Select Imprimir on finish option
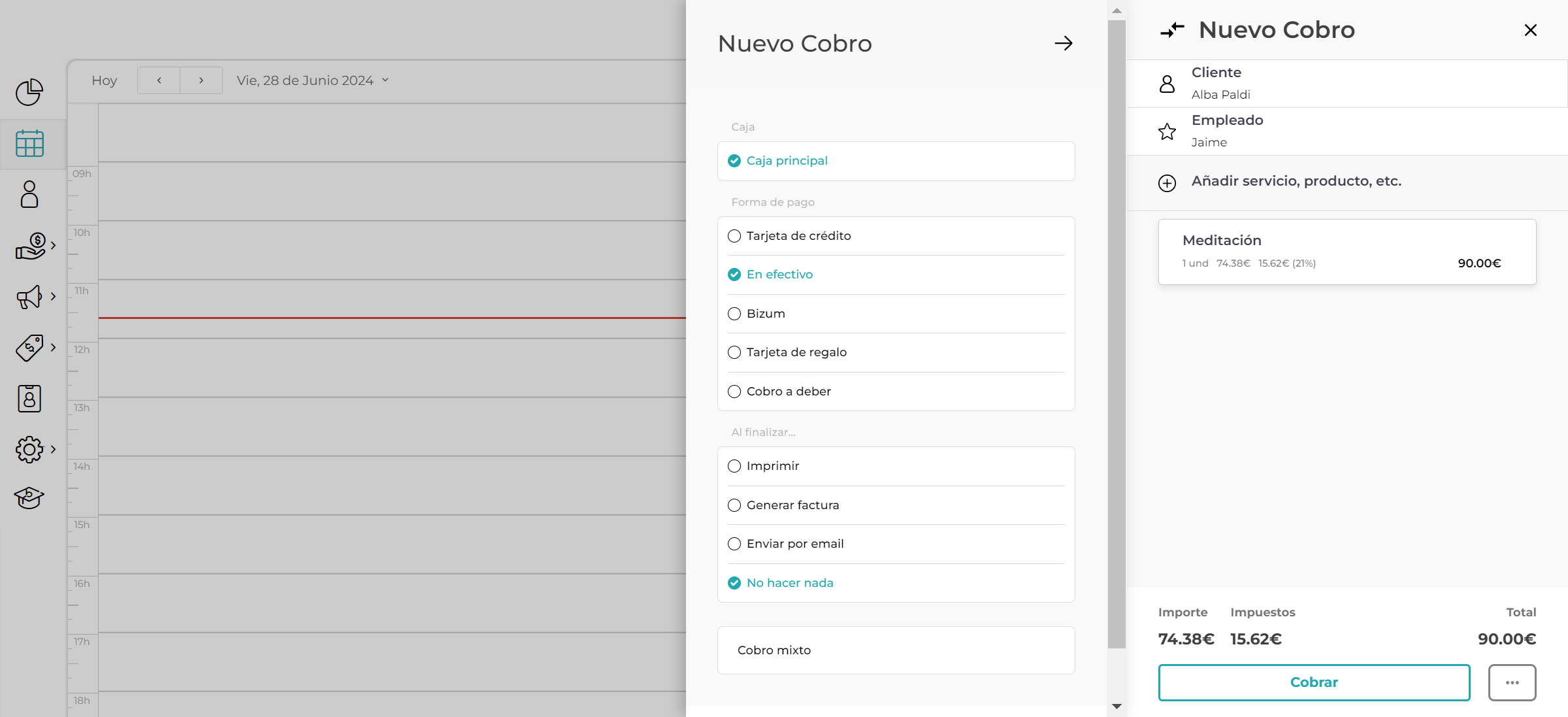 click(896, 466)
